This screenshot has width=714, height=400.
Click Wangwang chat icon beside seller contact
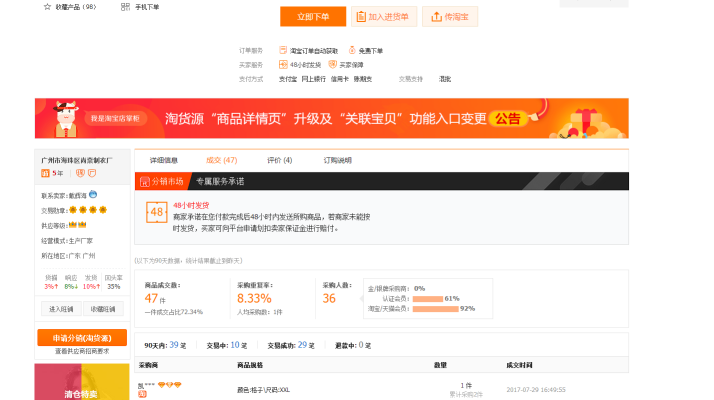click(93, 193)
